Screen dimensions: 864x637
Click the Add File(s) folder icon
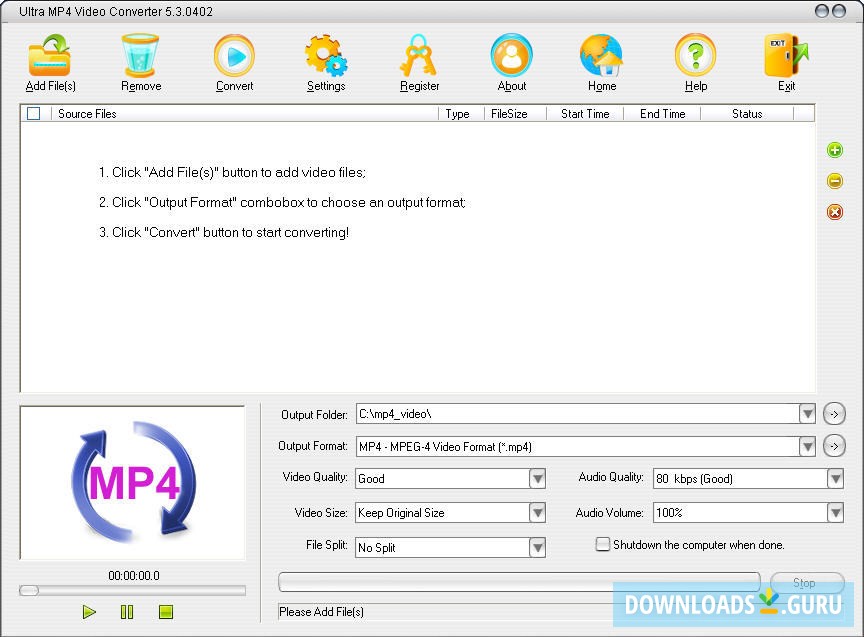point(50,55)
